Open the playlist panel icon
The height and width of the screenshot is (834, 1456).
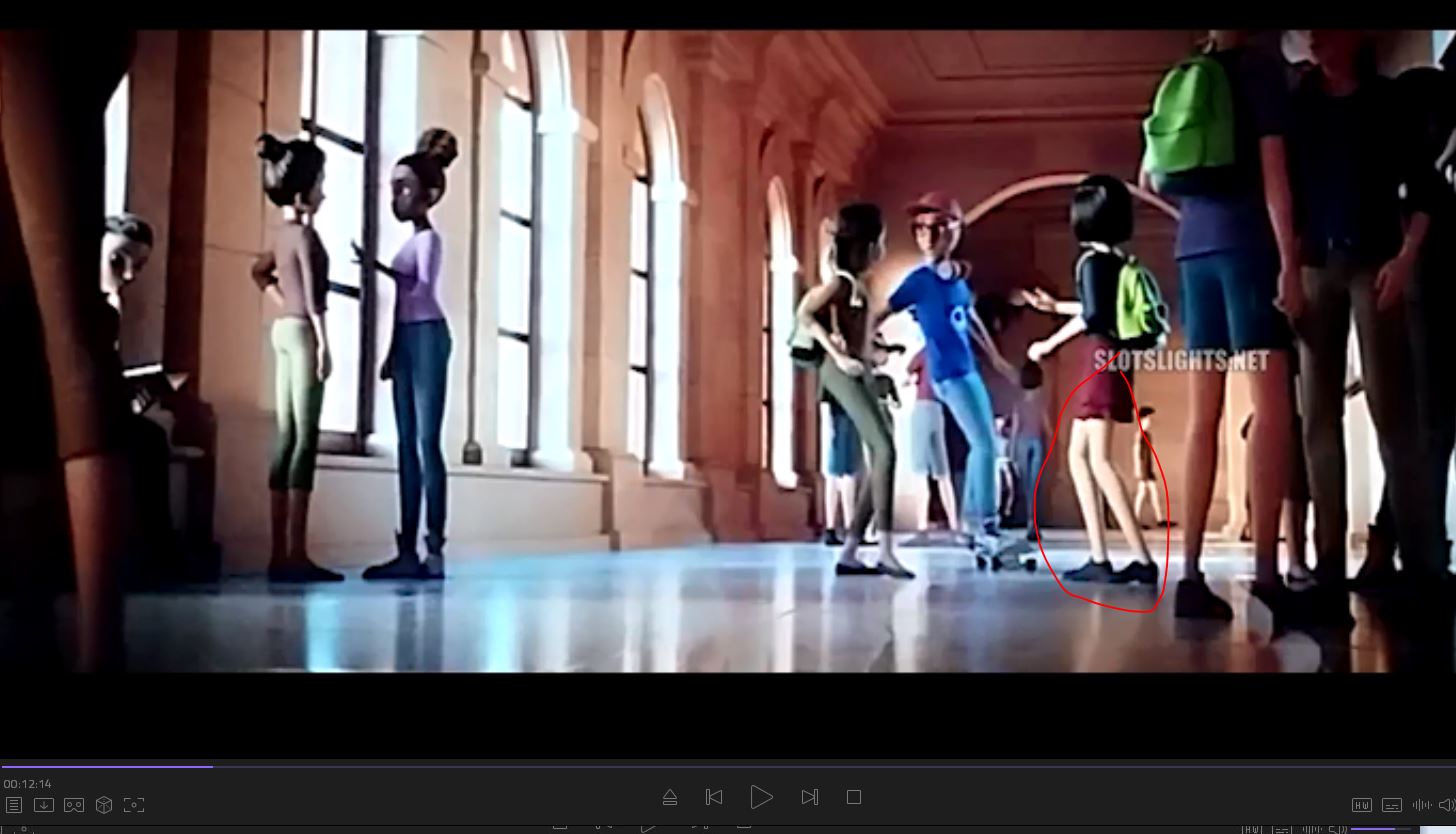click(14, 805)
